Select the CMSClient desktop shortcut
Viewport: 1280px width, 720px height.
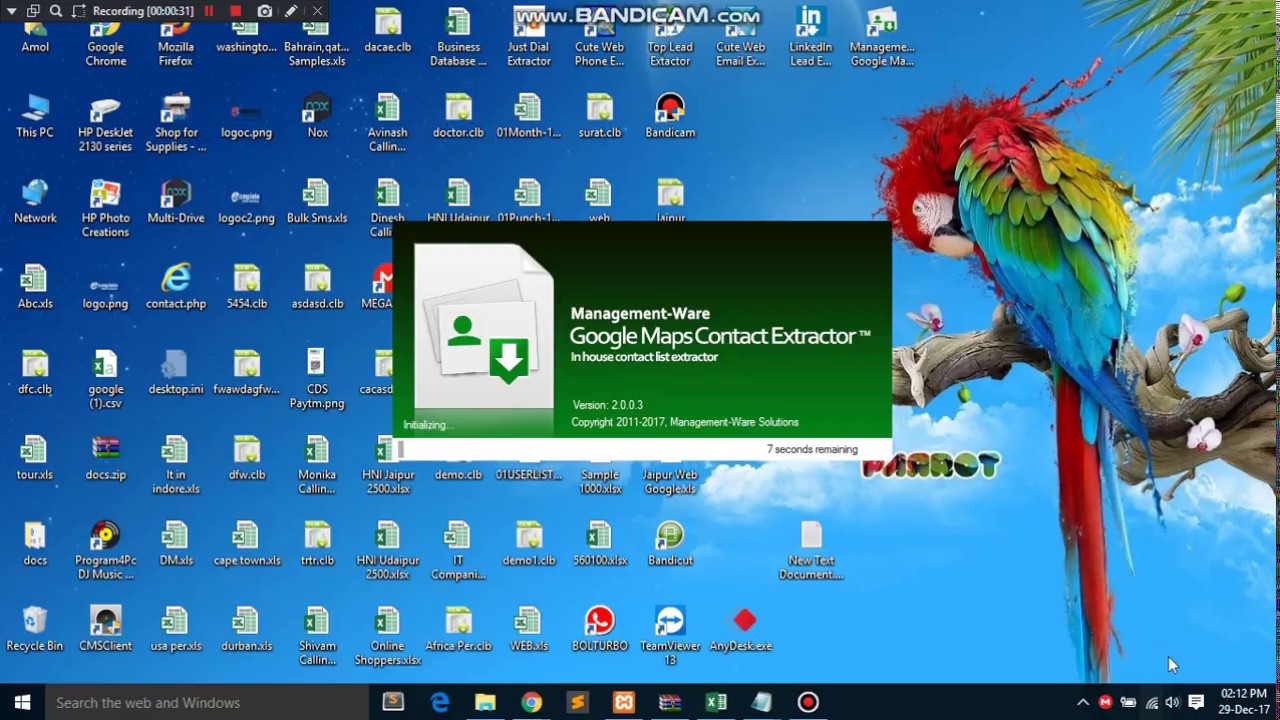[105, 630]
